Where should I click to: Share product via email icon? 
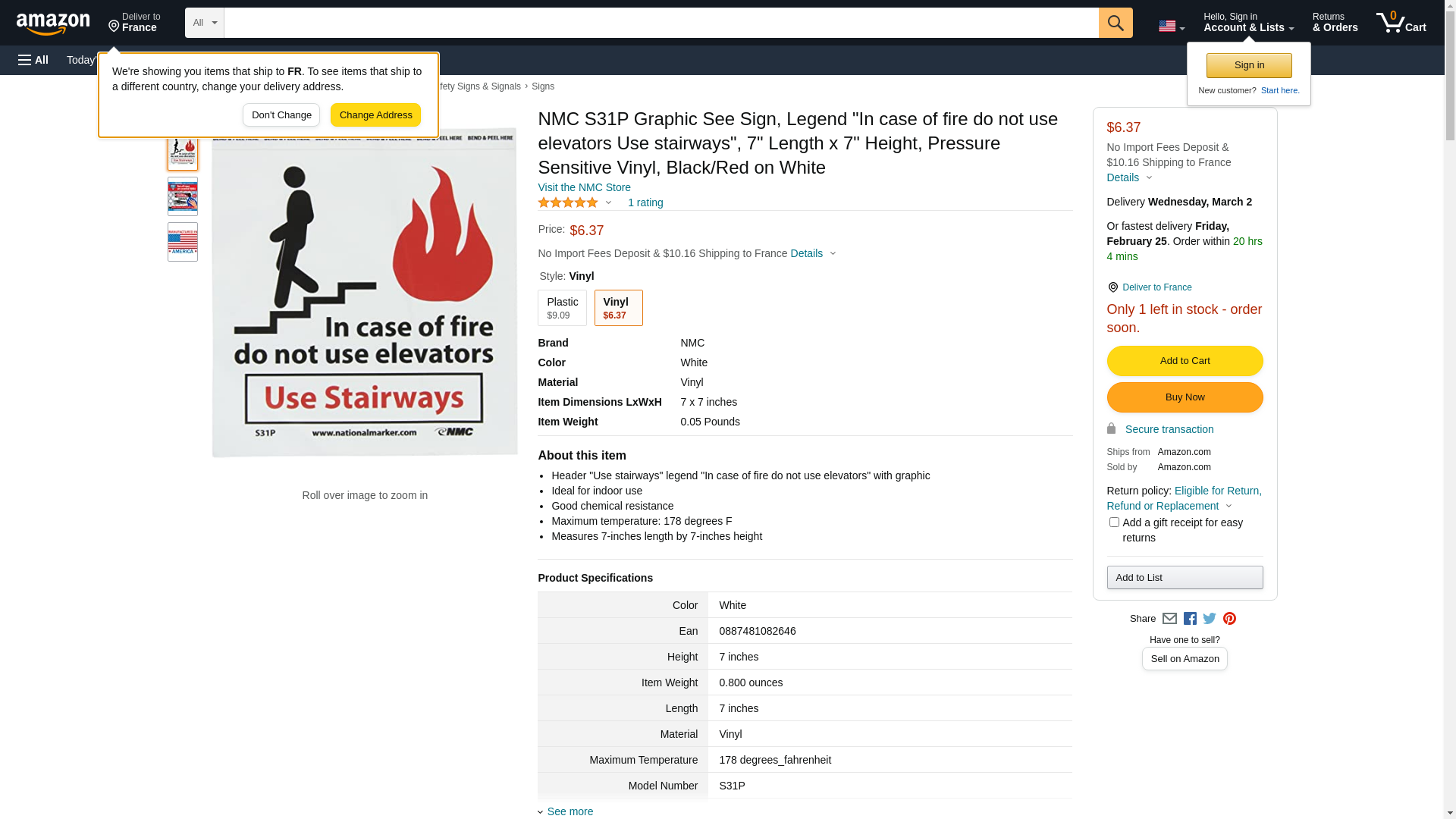pyautogui.click(x=1169, y=619)
